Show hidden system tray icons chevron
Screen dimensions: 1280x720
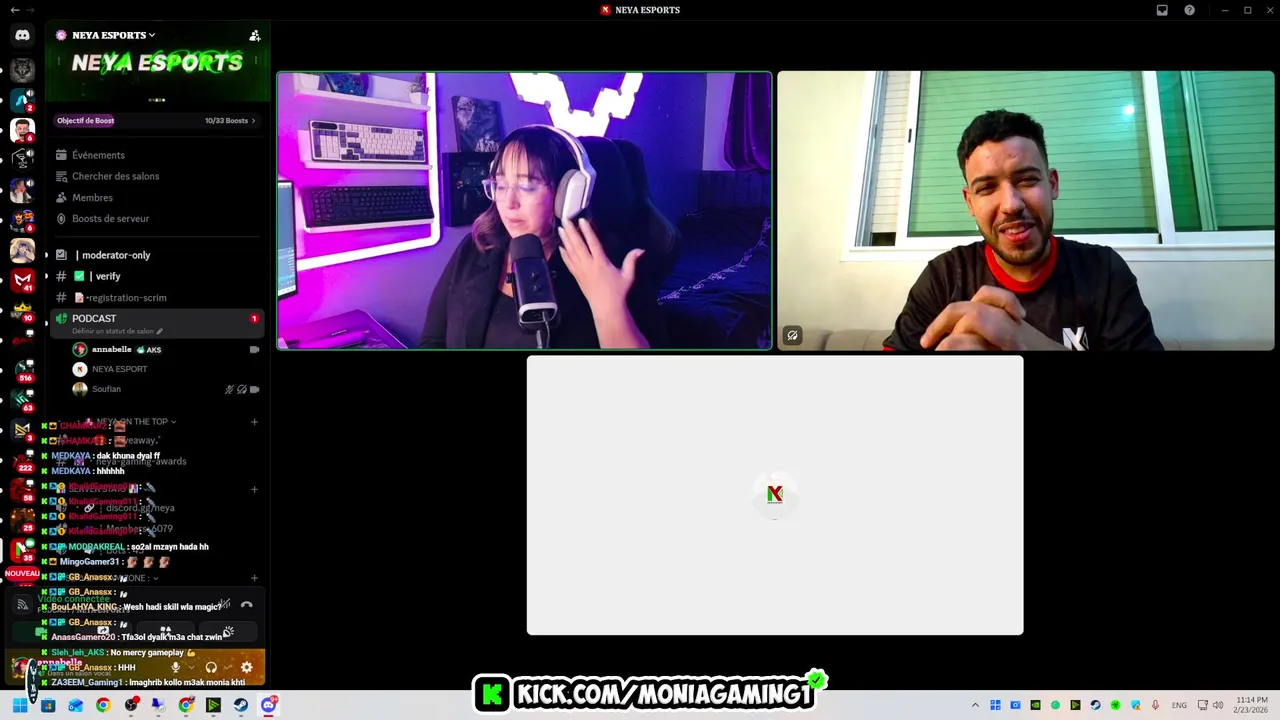click(975, 705)
